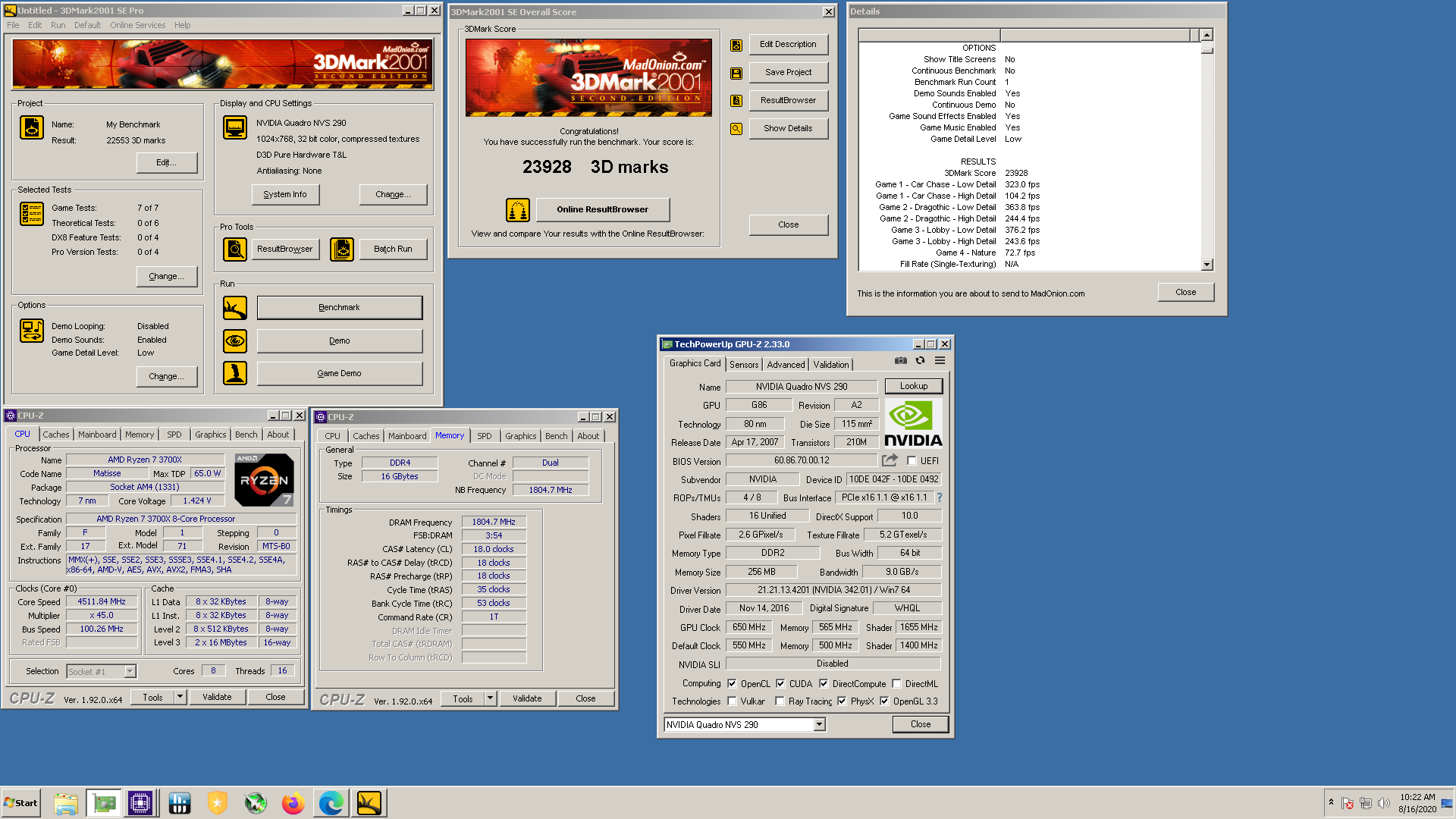Screen dimensions: 1456x819
Task: Open the SPD tab in Memory CPU-Z window
Action: pyautogui.click(x=484, y=436)
